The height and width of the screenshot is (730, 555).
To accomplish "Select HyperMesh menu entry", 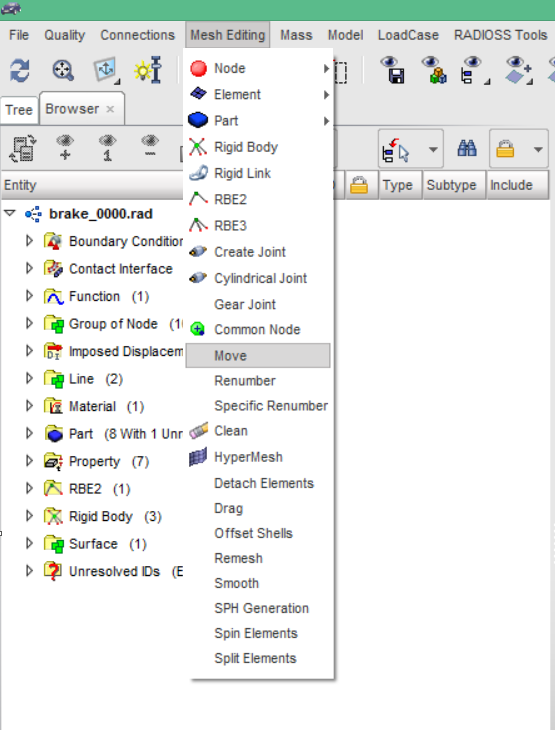I will 259,457.
